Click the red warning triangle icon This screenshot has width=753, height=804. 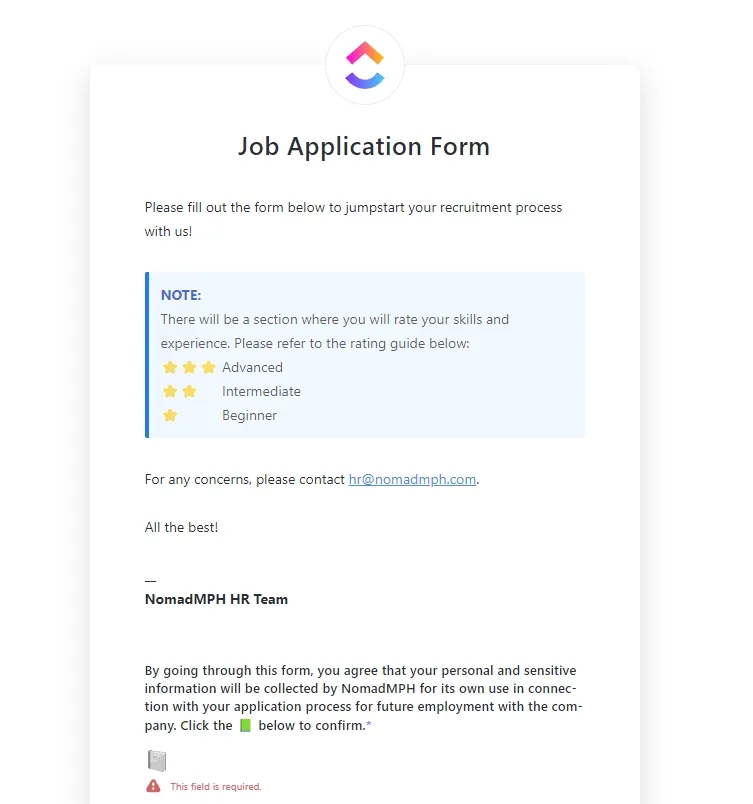click(153, 786)
